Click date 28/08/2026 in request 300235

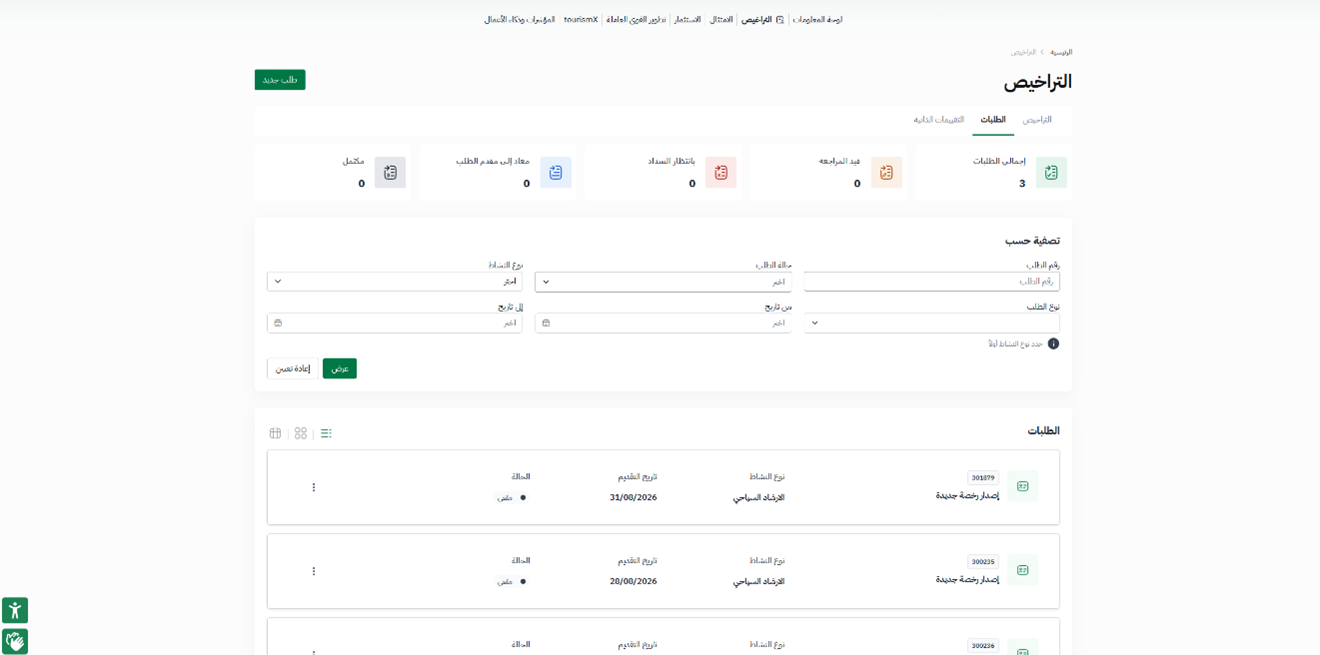click(633, 581)
